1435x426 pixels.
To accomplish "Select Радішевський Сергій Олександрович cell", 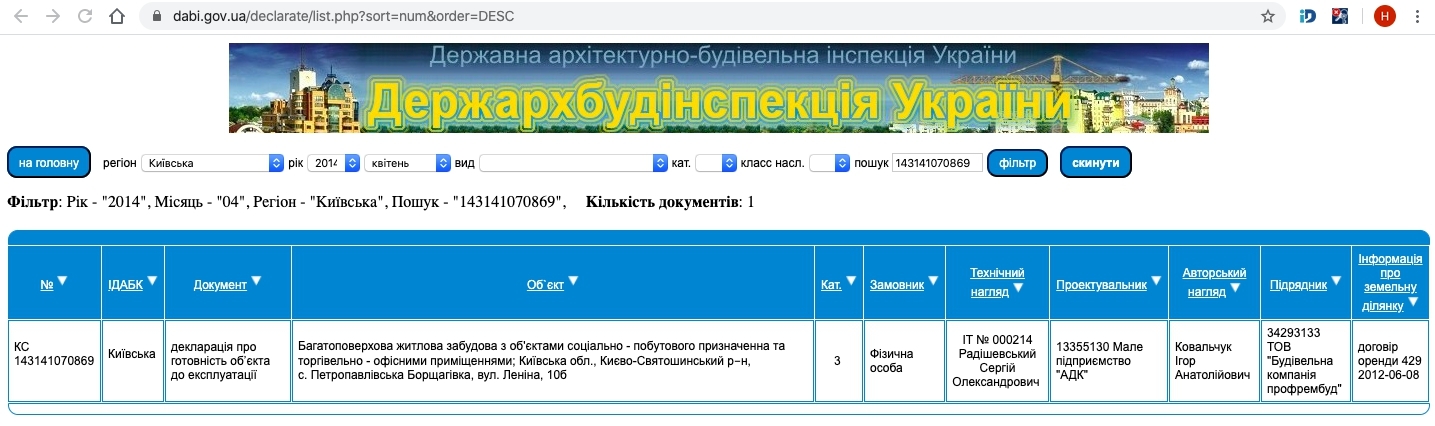I will 997,360.
